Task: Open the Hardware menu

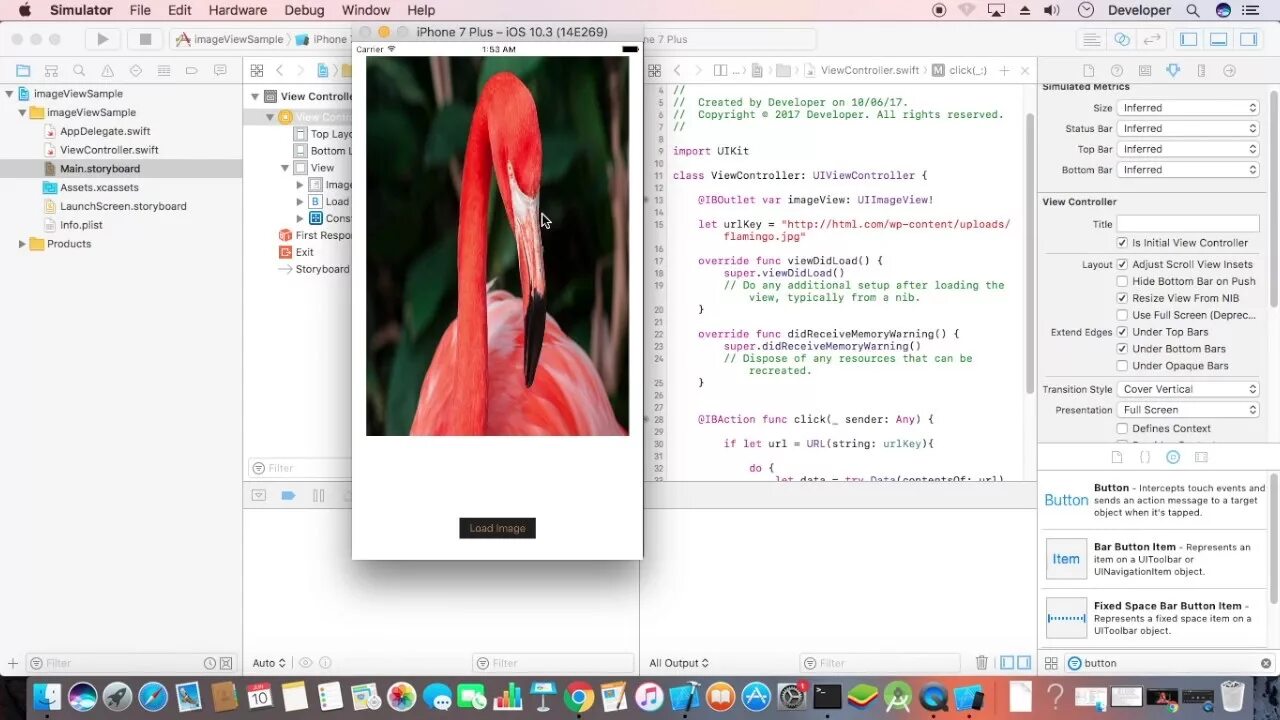Action: point(238,10)
